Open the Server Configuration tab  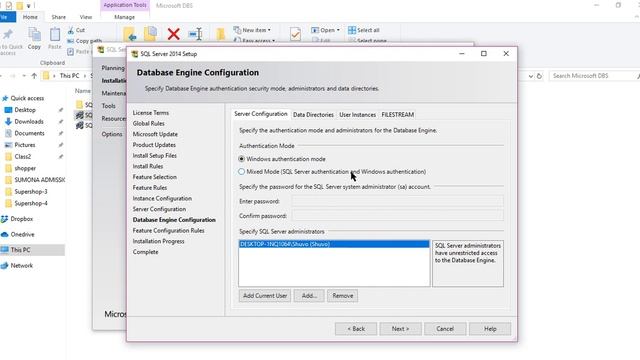261,114
